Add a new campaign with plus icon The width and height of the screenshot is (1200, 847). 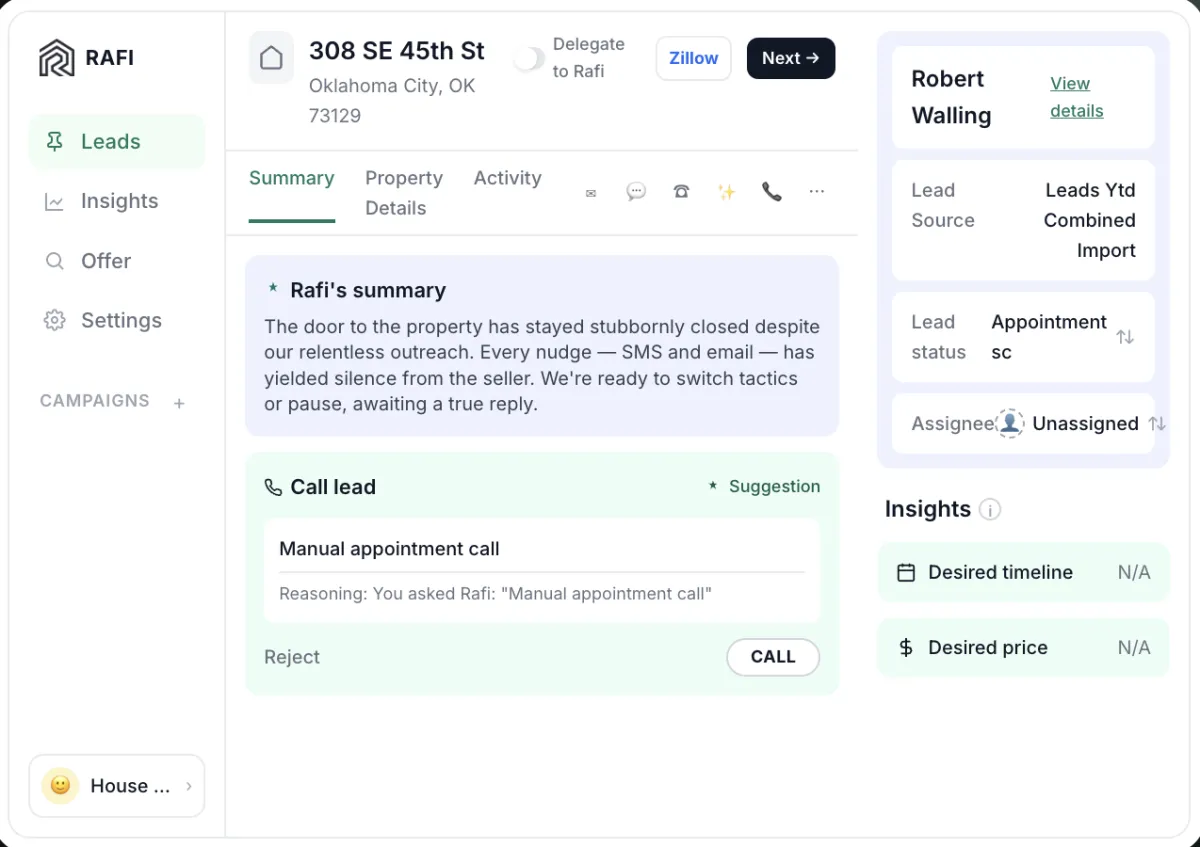[179, 403]
